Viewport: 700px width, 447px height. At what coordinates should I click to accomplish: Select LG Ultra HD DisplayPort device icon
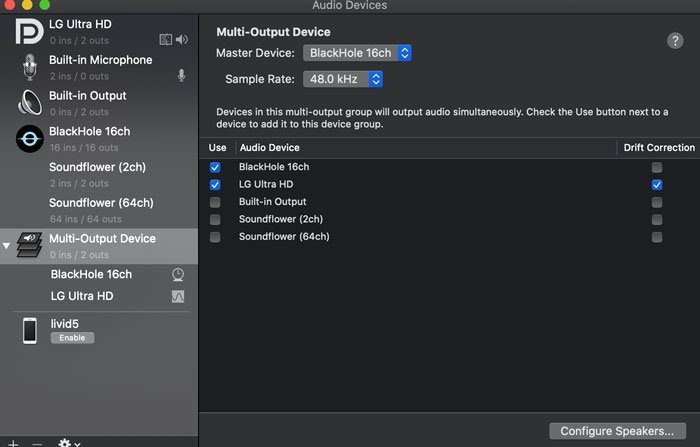click(x=29, y=31)
